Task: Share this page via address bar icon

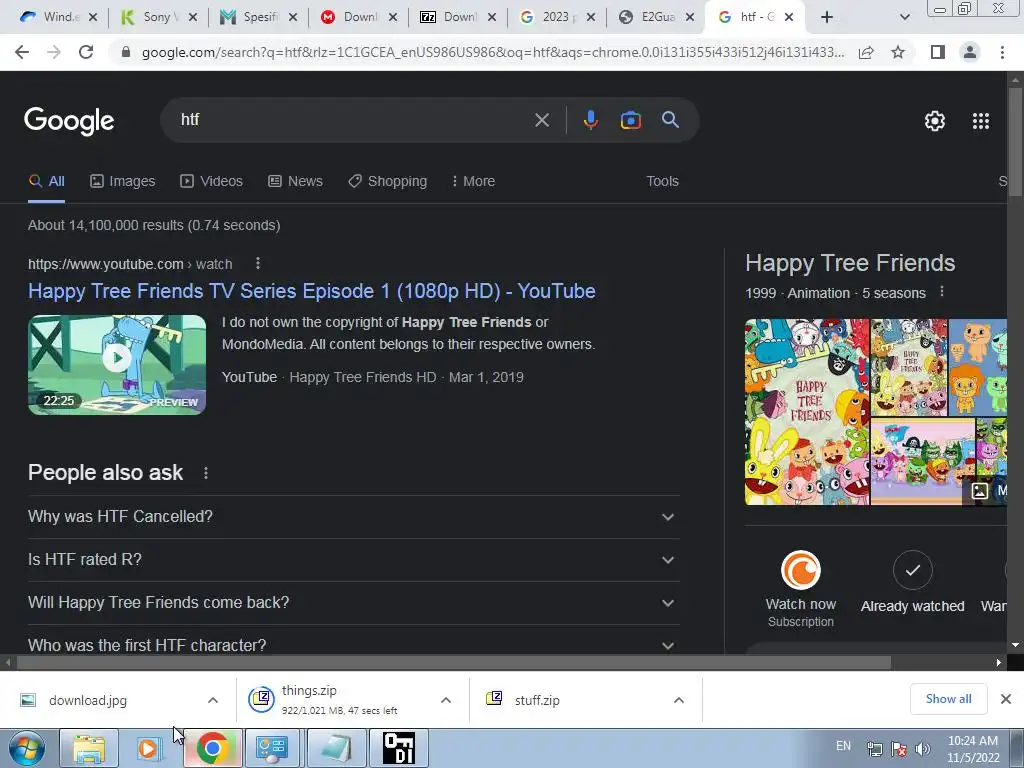Action: click(x=866, y=52)
